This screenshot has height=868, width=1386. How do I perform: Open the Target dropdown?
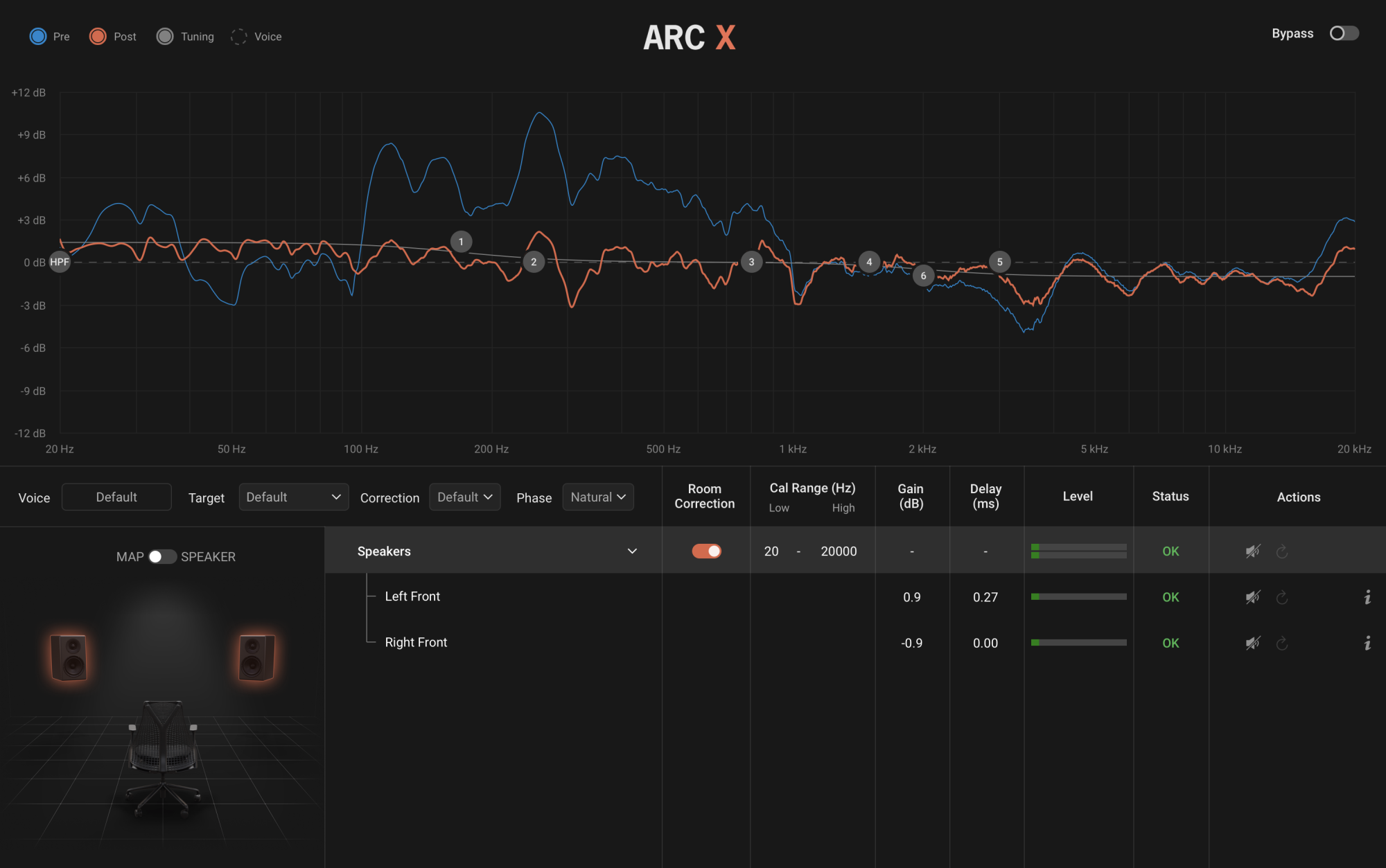(293, 497)
